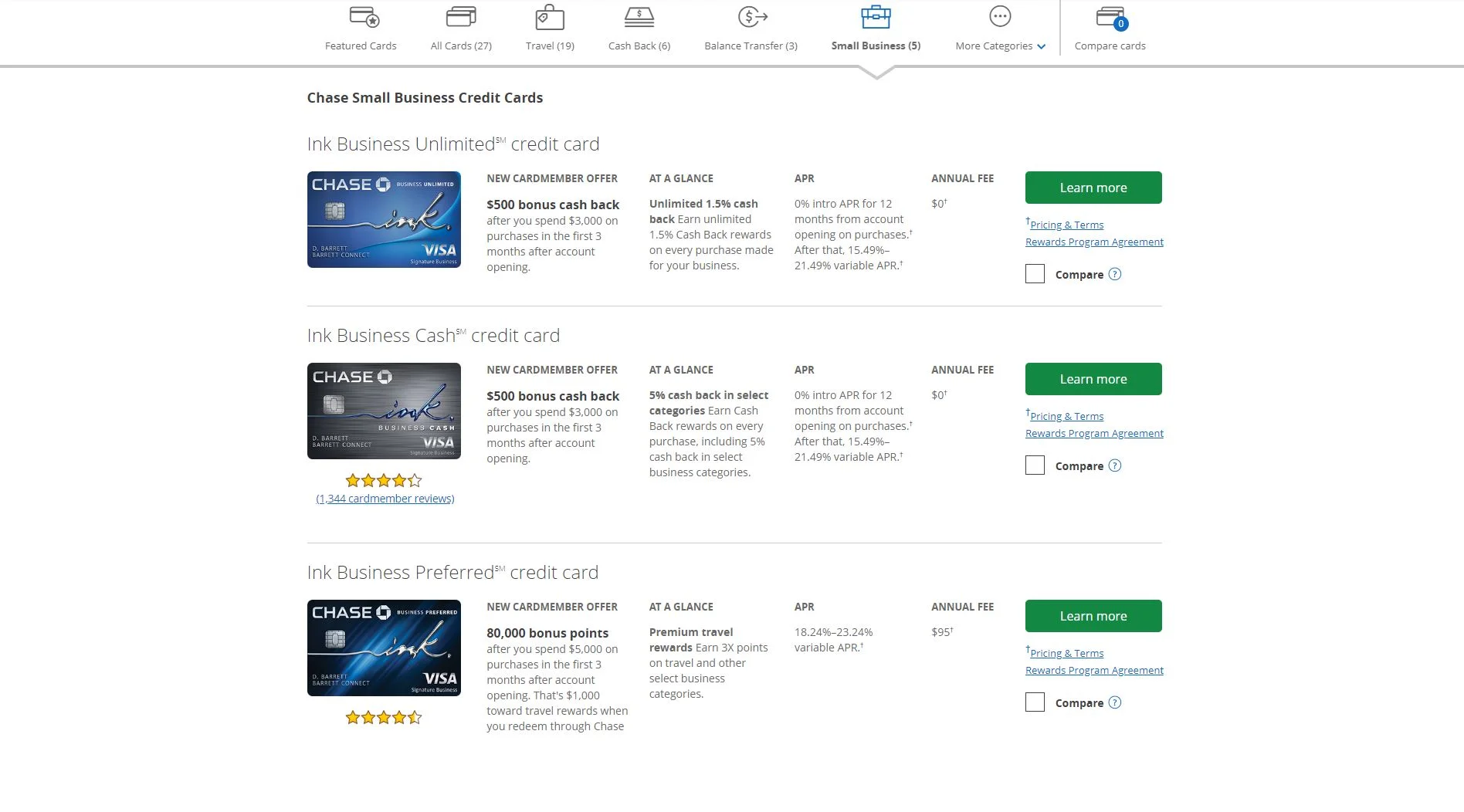Click Ink Business Preferred star rating

coord(384,717)
